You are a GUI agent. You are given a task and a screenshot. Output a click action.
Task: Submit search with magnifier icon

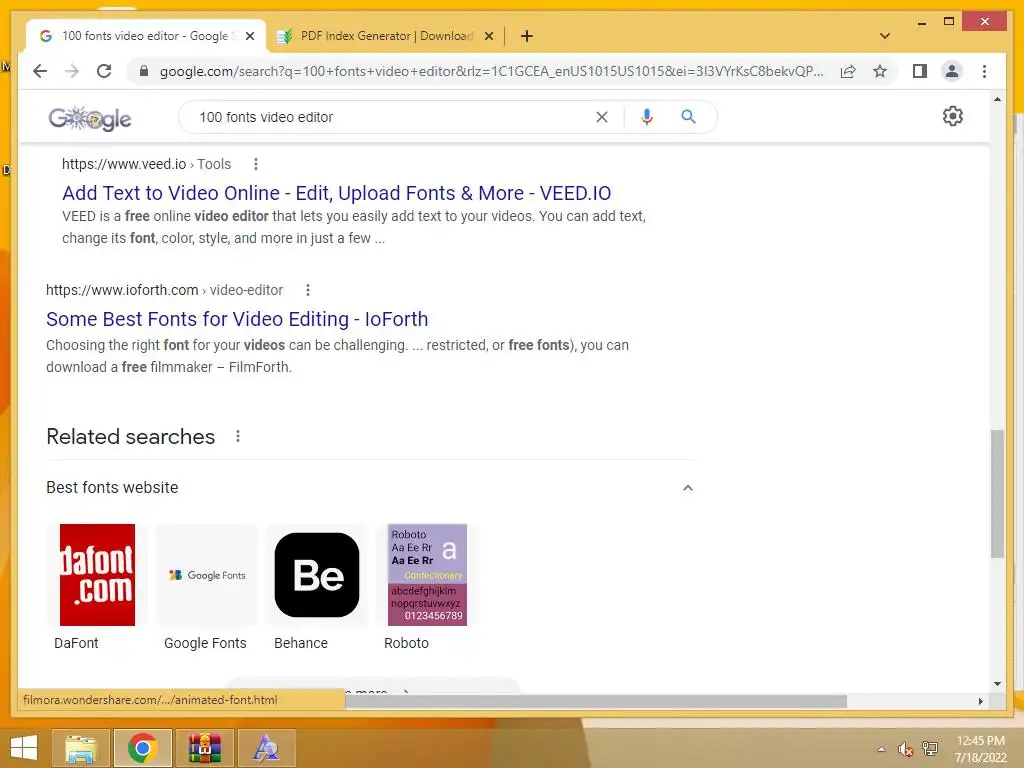pos(688,117)
